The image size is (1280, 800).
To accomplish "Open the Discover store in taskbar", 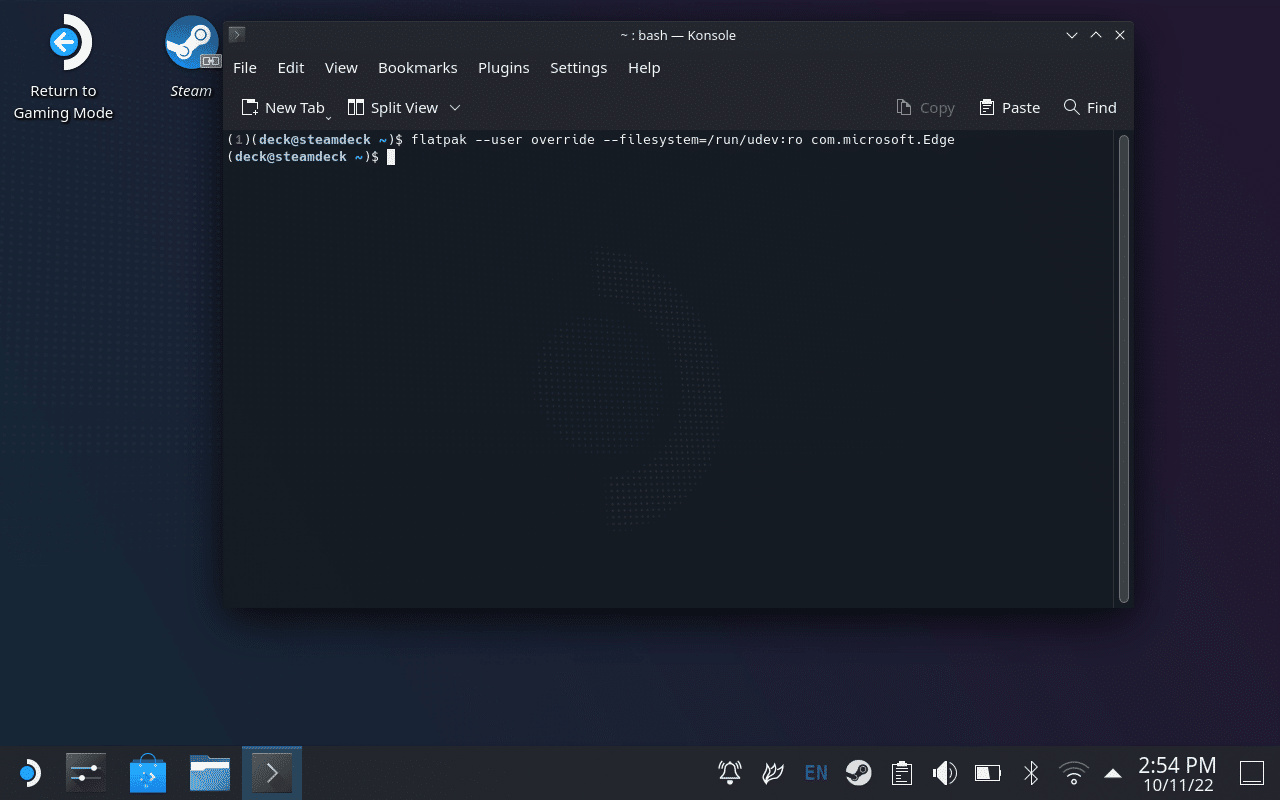I will click(148, 773).
